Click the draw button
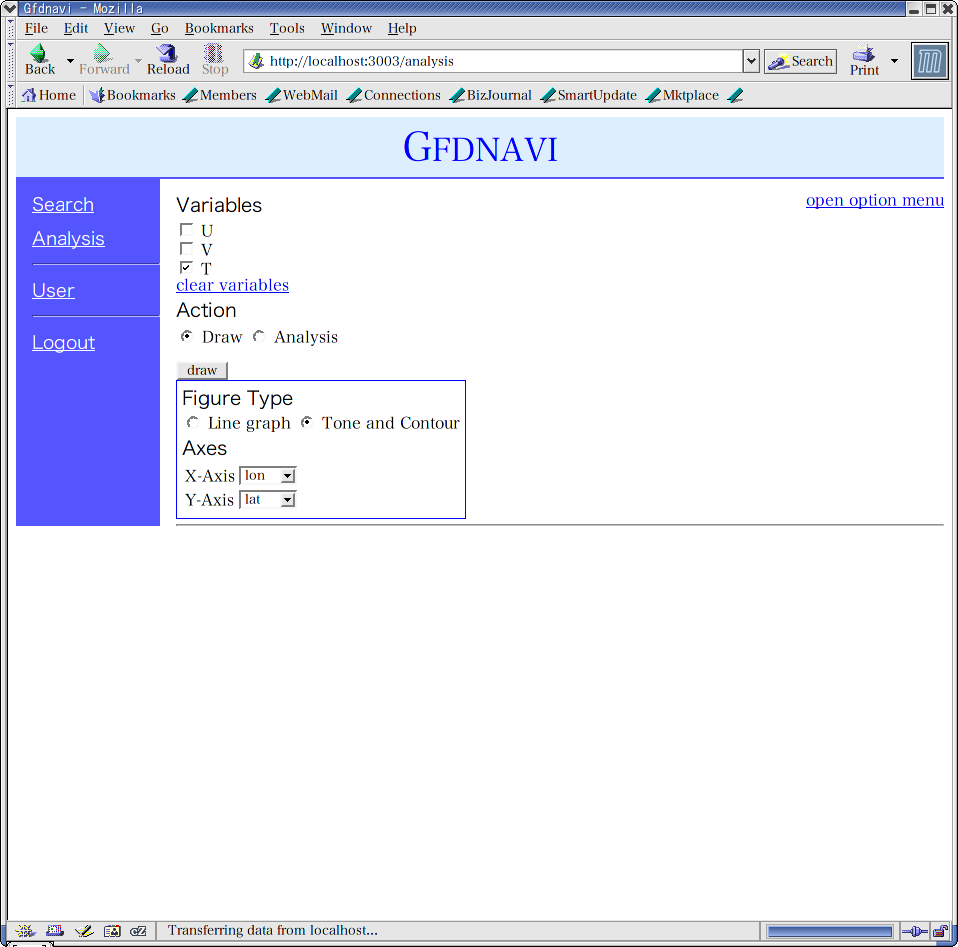 202,370
